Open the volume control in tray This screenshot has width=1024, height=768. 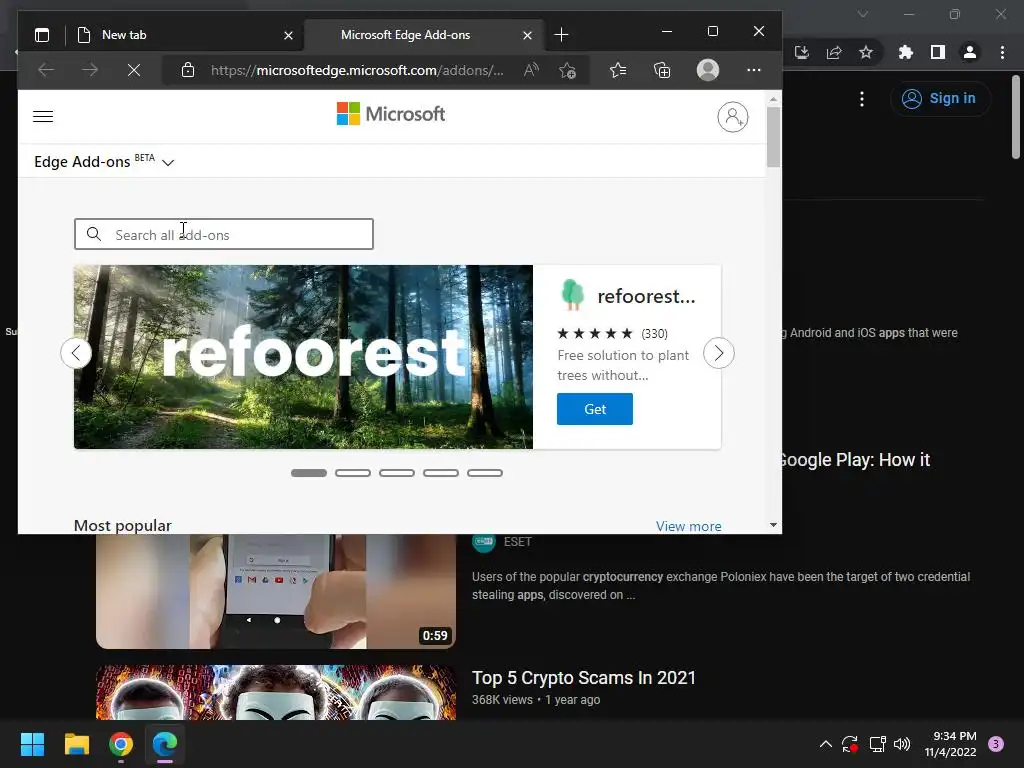coord(902,744)
